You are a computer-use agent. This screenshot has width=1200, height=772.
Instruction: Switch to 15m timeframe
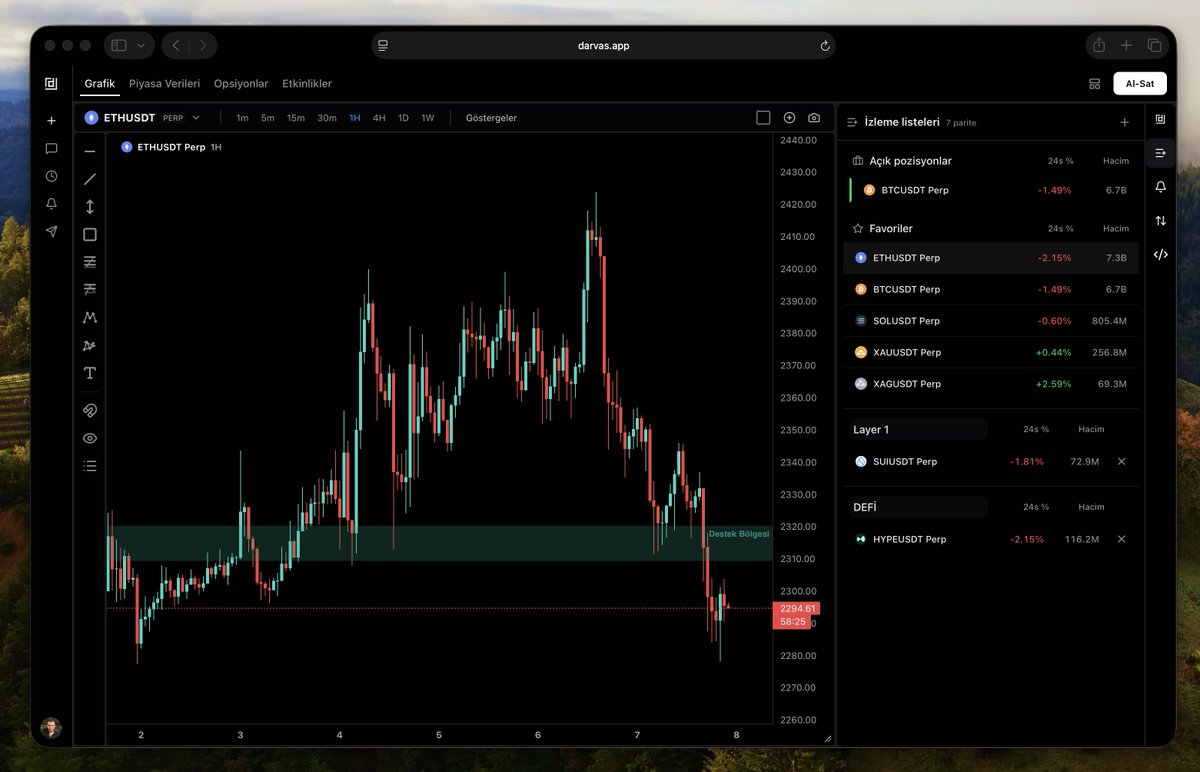296,118
